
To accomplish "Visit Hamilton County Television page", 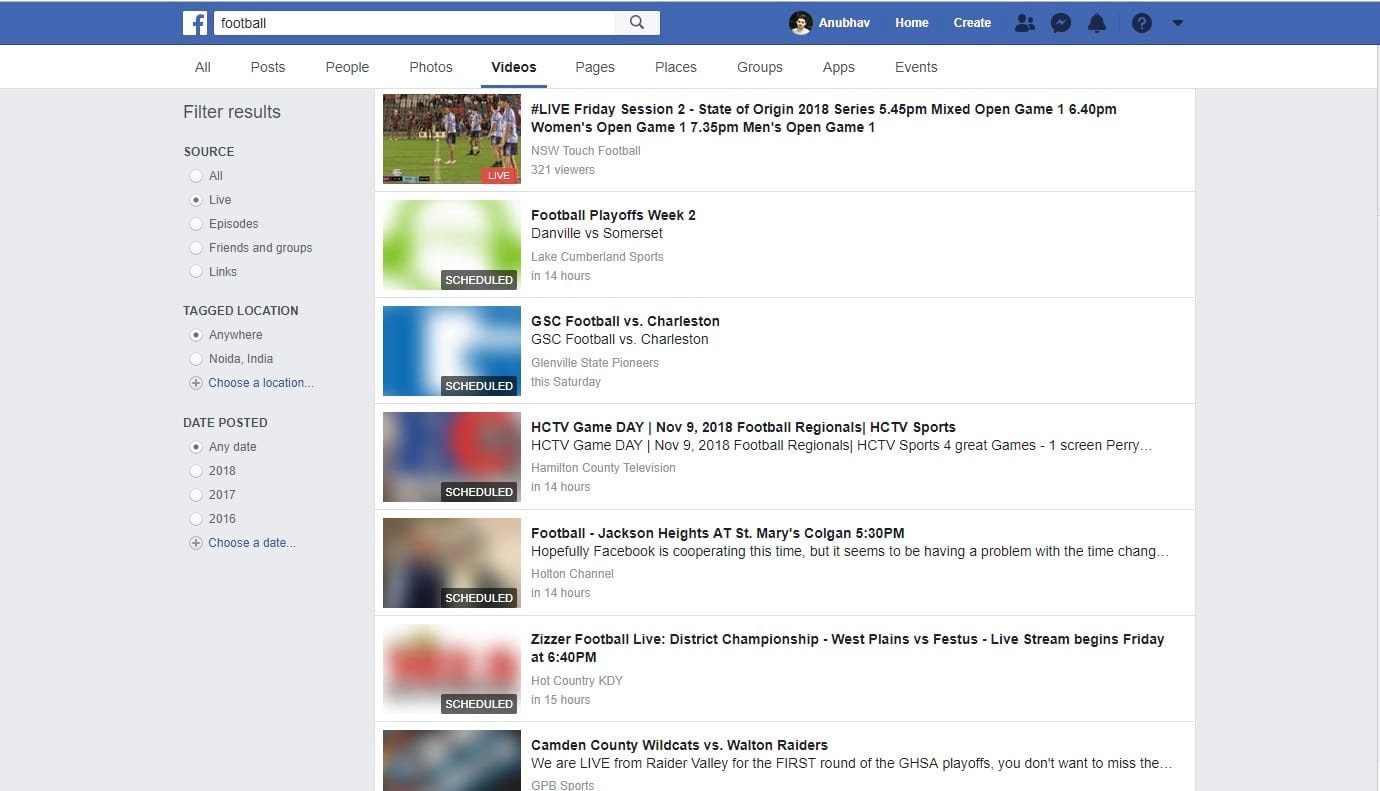I will (603, 468).
